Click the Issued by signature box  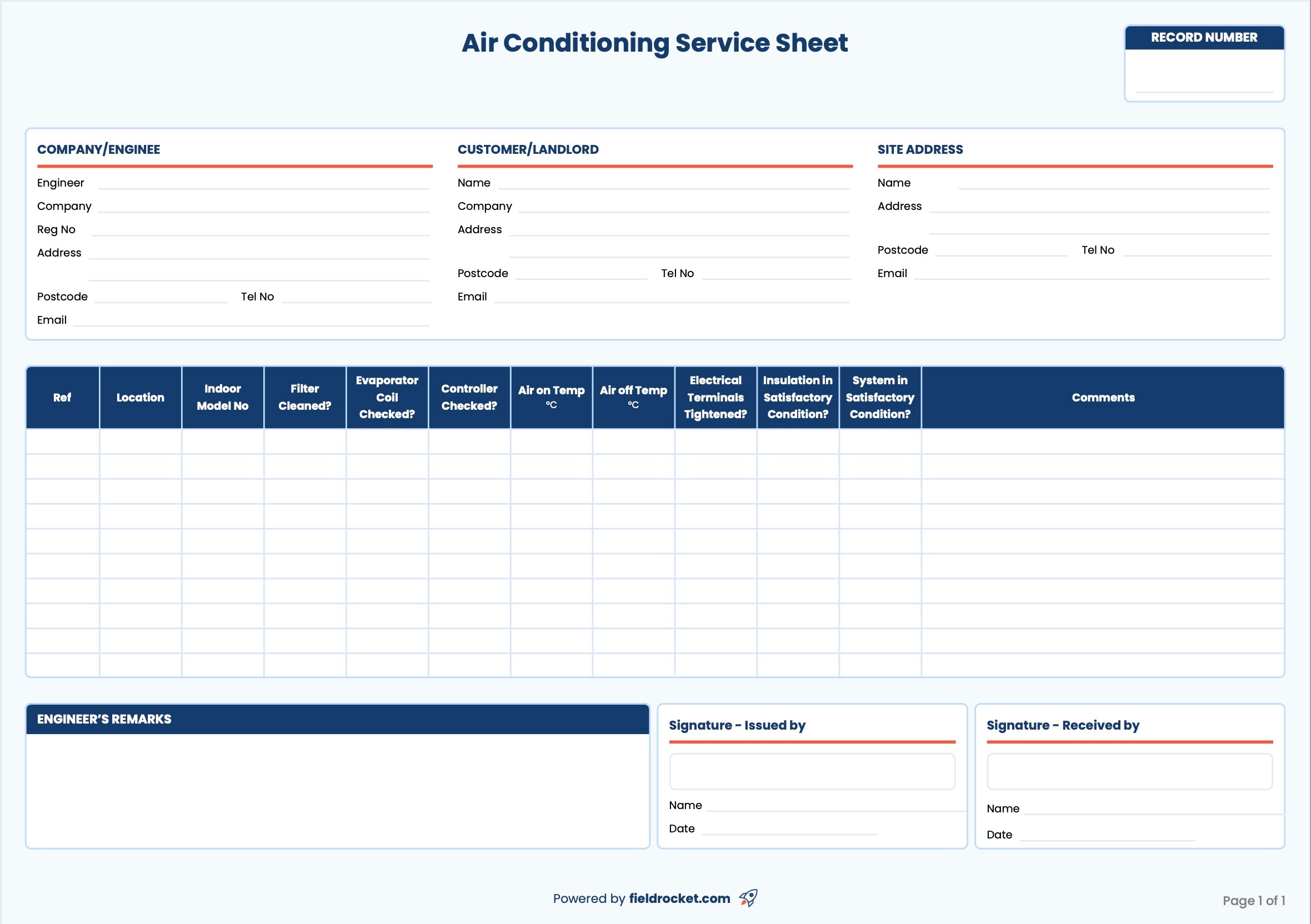coord(812,771)
